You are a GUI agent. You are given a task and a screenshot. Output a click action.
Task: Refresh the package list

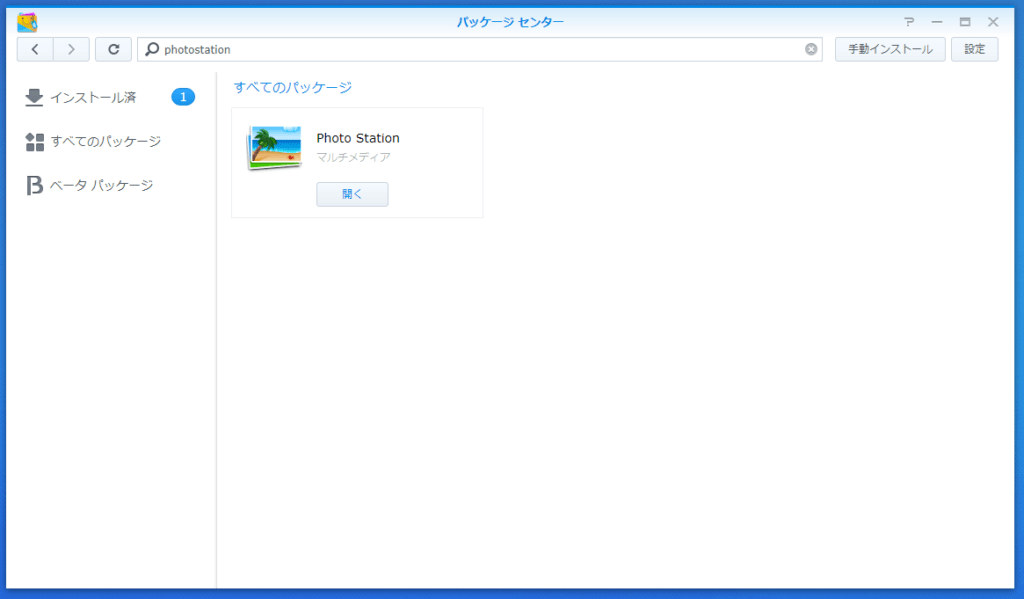coord(114,49)
